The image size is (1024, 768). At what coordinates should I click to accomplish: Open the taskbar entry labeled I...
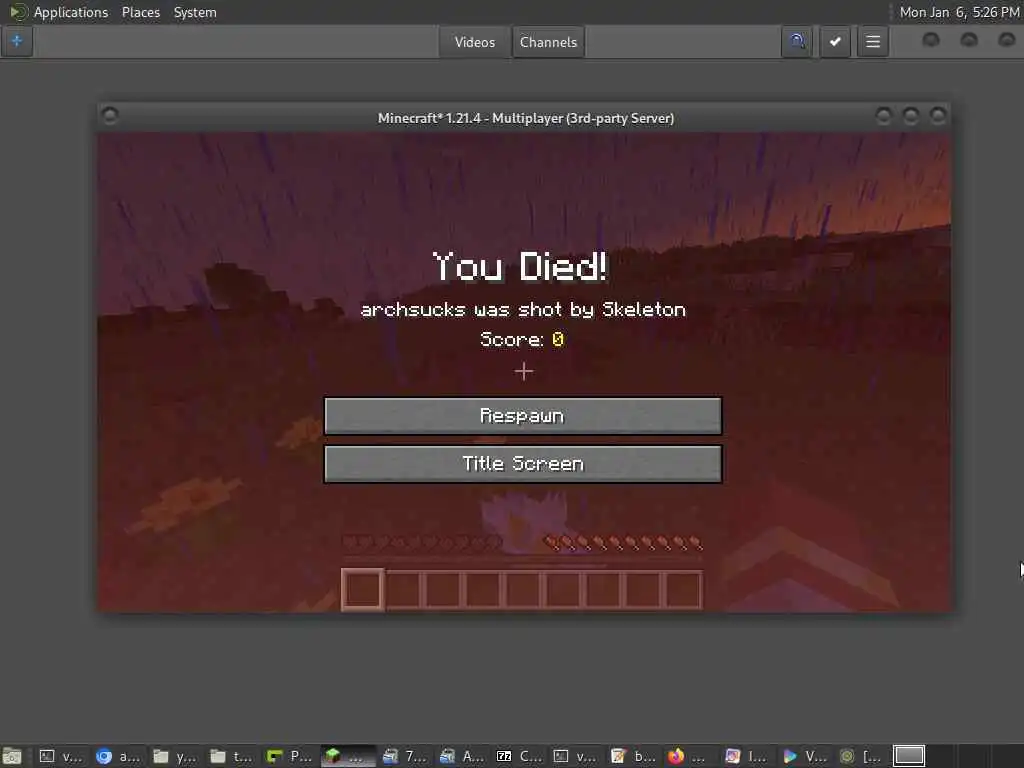coord(746,756)
